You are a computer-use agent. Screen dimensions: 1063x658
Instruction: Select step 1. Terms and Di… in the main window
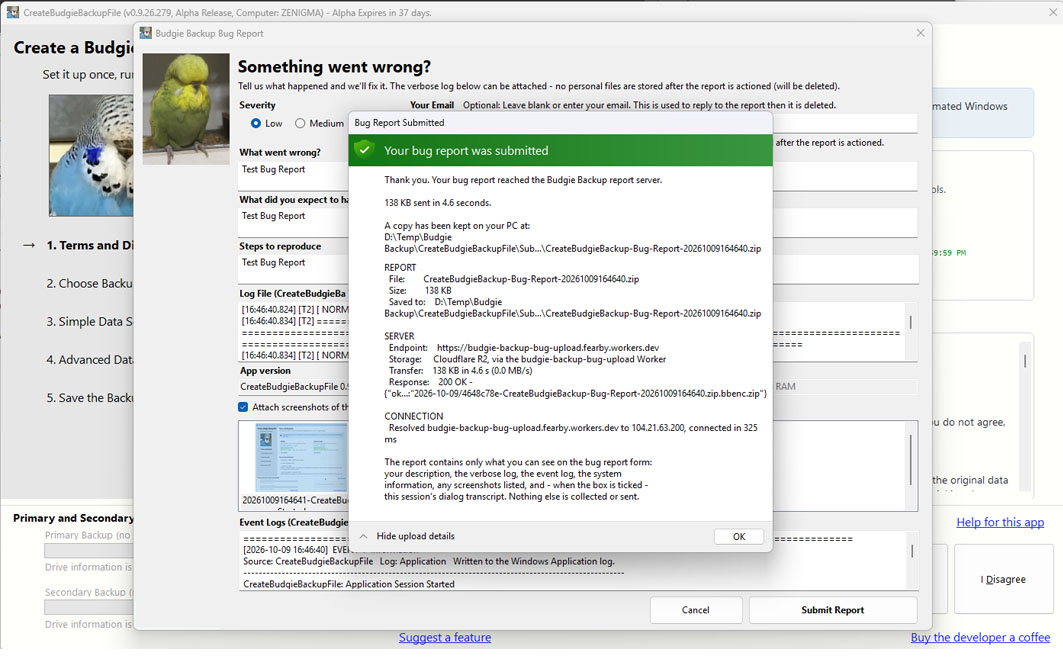point(89,245)
